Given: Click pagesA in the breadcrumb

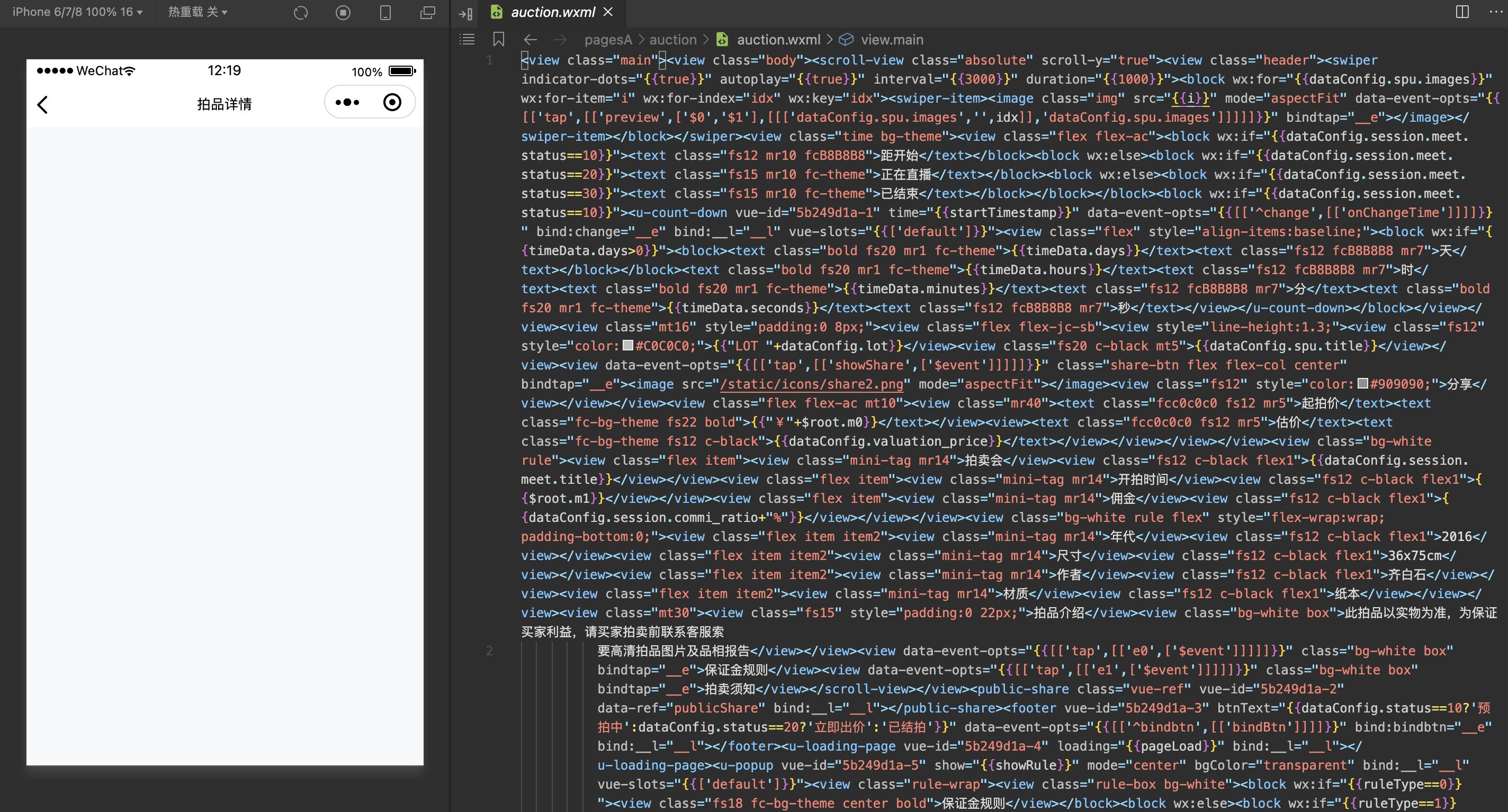Looking at the screenshot, I should pos(608,39).
